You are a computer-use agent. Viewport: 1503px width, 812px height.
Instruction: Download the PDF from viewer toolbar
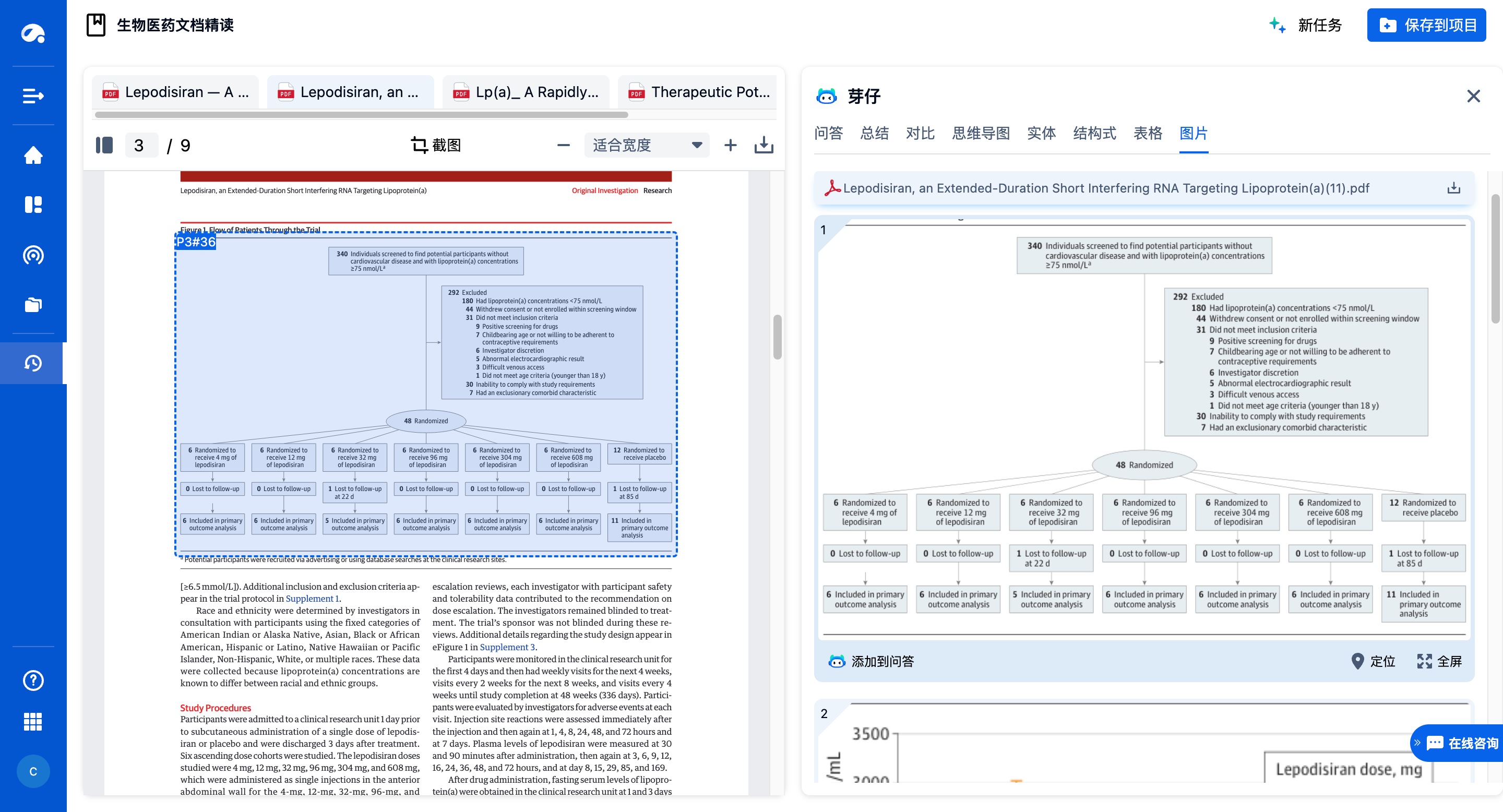click(764, 145)
